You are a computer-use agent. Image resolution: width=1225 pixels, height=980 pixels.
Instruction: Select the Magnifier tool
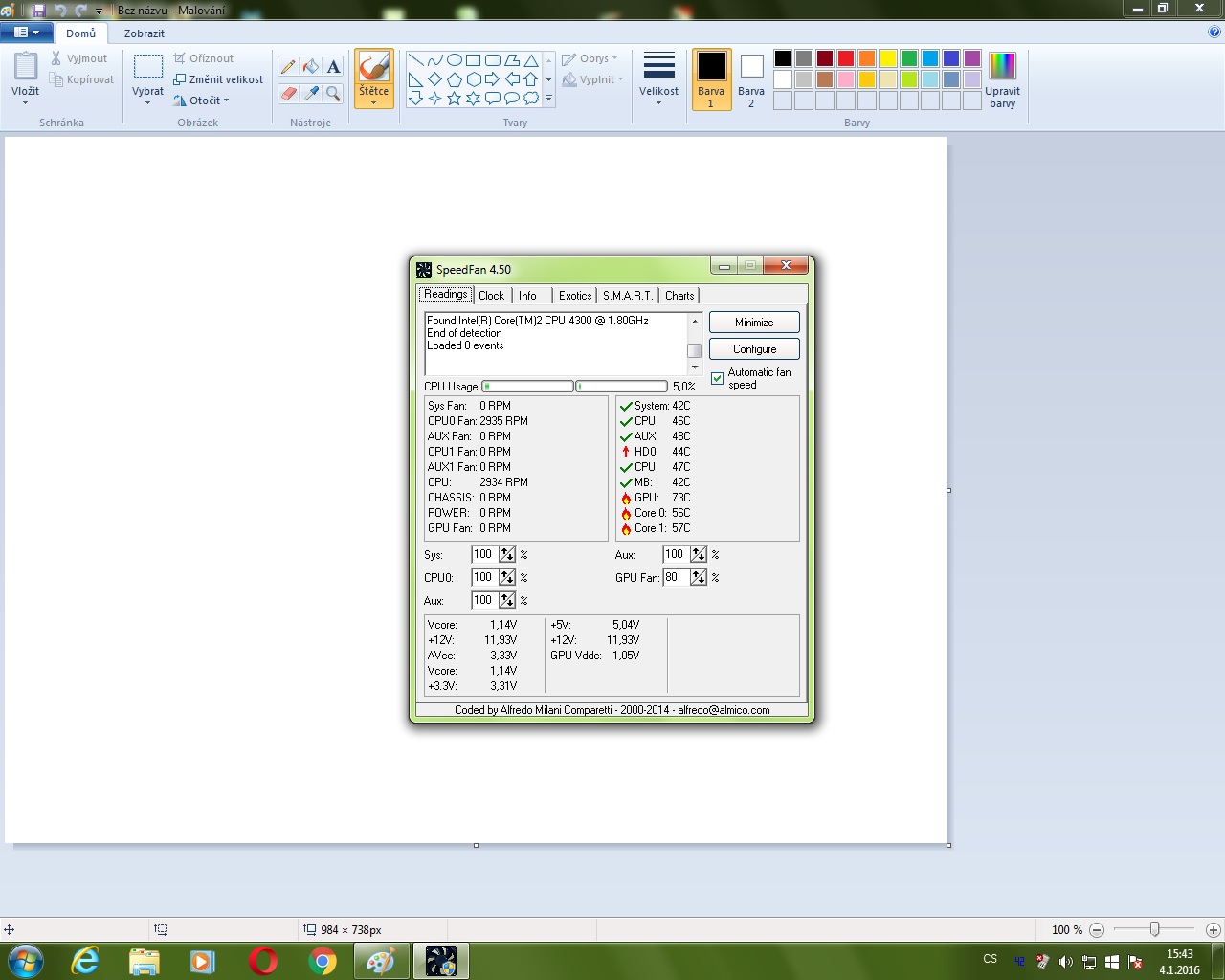(333, 93)
